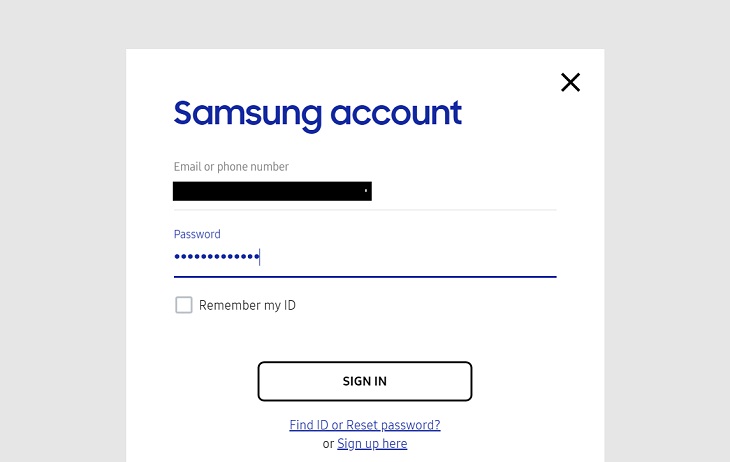The image size is (730, 462).
Task: Click the first dot of the masked password
Action: coord(177,256)
